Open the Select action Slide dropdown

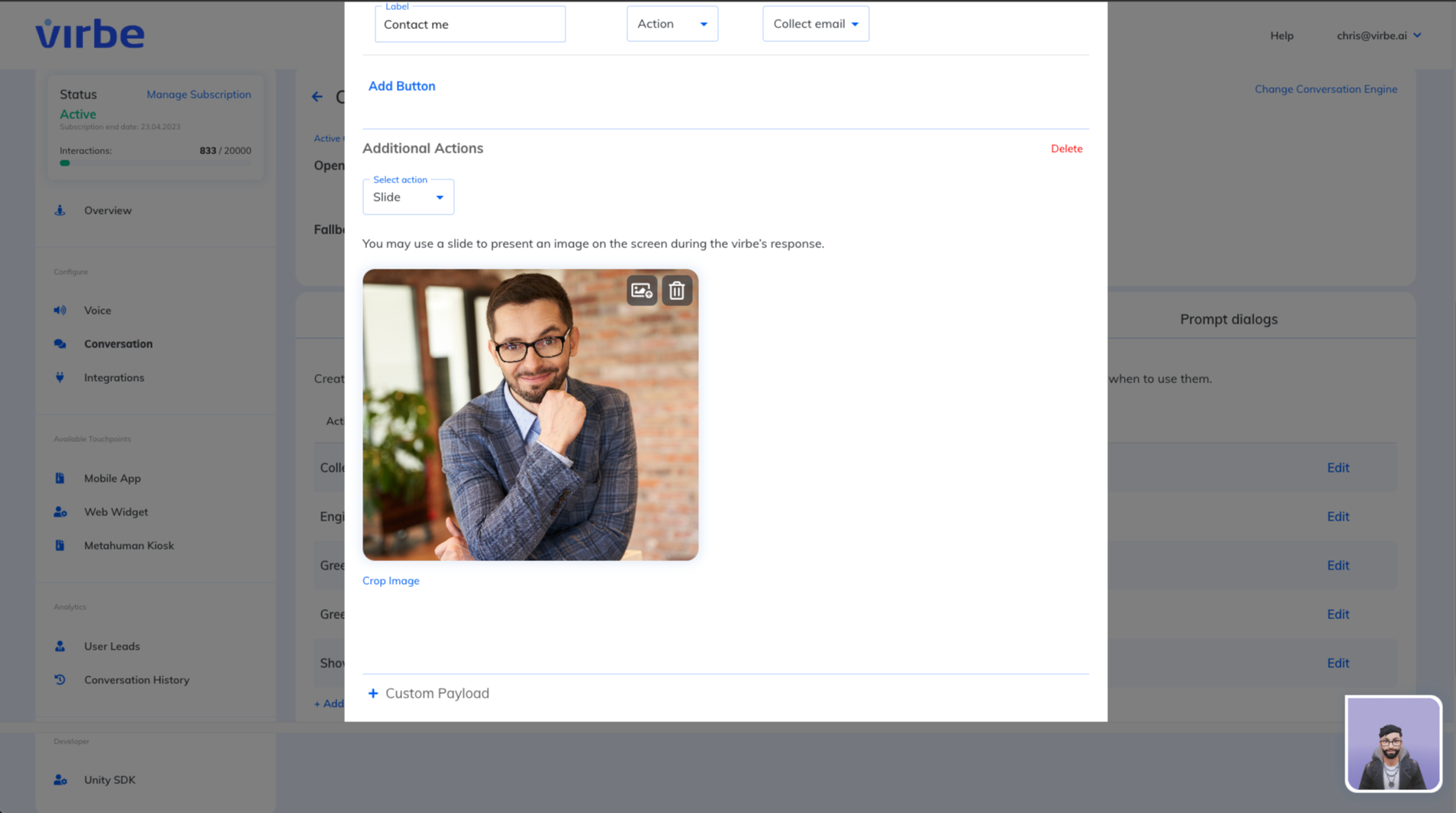pos(408,197)
